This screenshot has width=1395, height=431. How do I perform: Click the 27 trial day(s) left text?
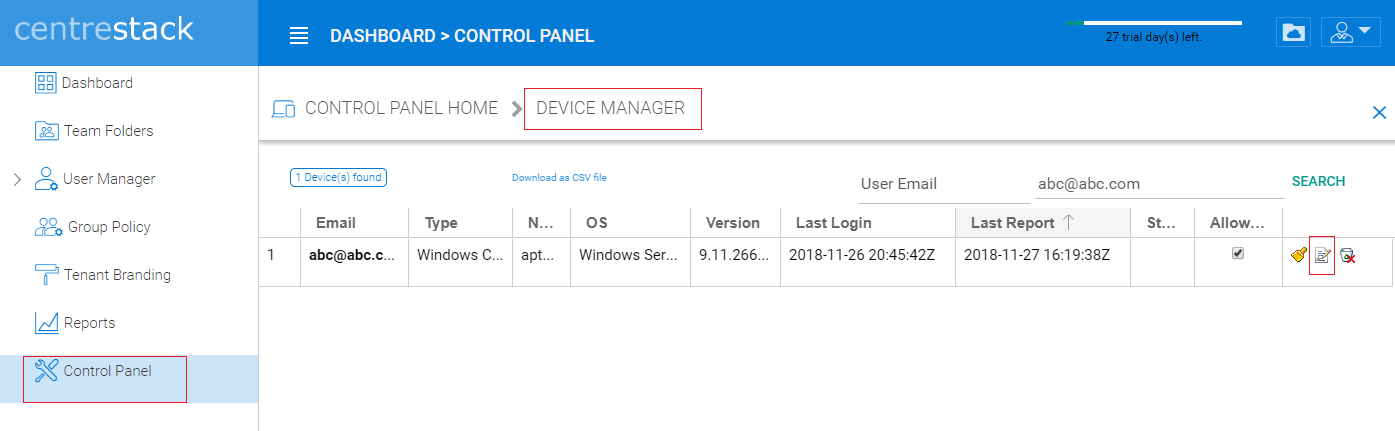tap(1154, 37)
